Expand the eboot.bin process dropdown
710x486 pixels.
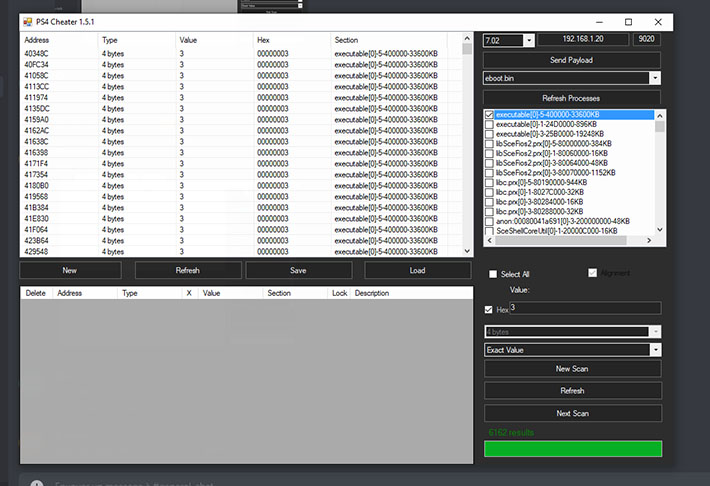[x=655, y=78]
